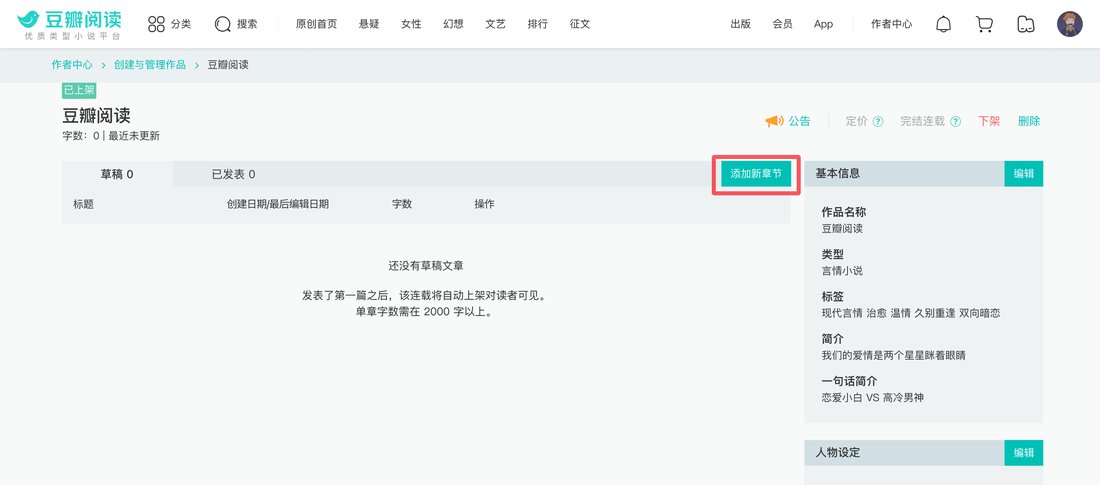Click the 完结连载 link
This screenshot has height=485, width=1100.
click(923, 121)
